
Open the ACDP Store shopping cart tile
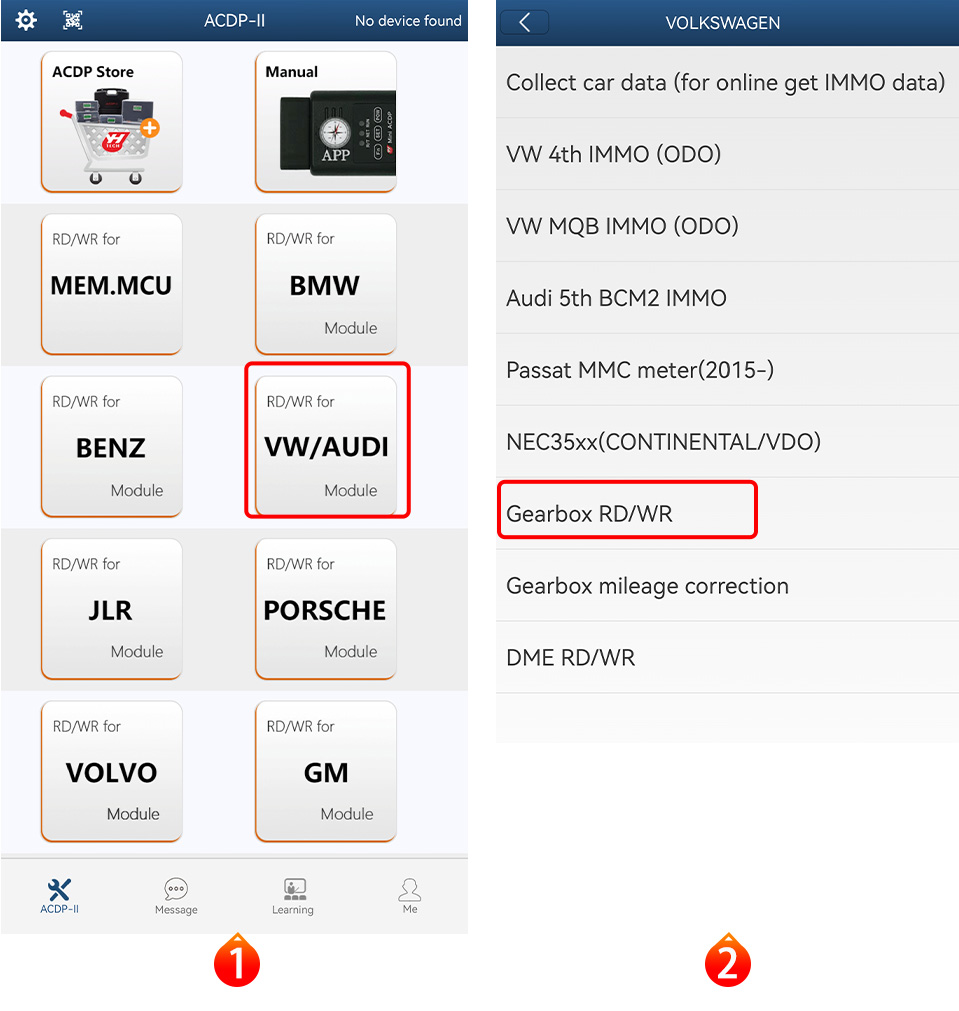coord(112,122)
